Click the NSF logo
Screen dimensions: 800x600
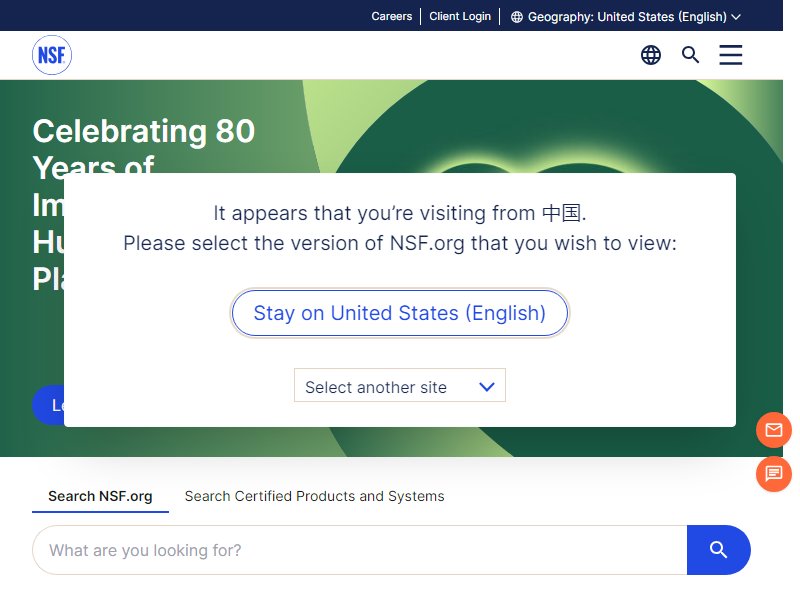52,55
